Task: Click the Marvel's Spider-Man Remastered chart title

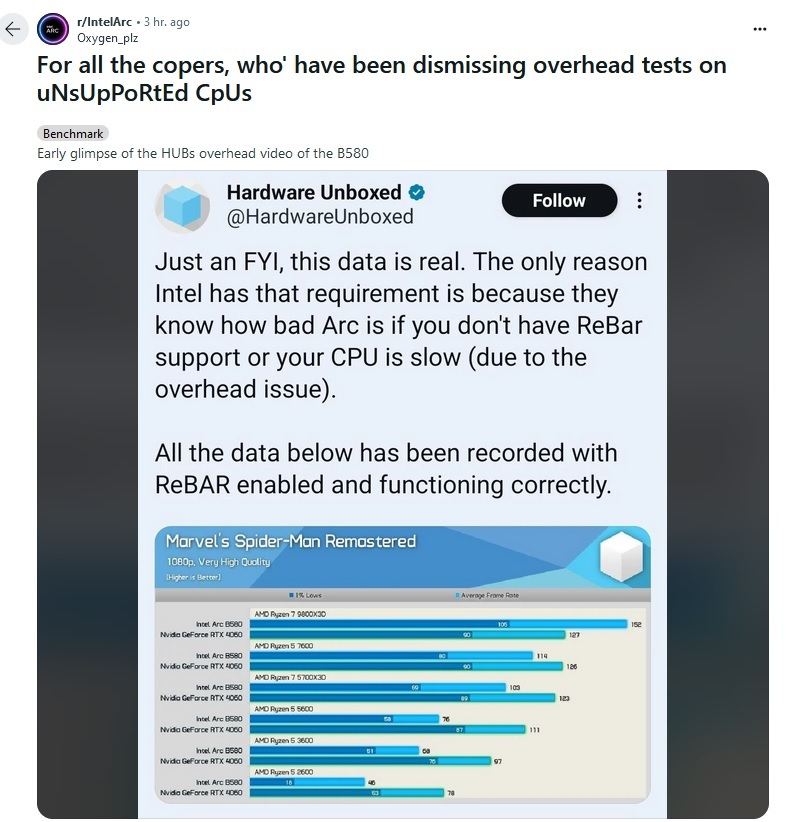Action: coord(291,541)
